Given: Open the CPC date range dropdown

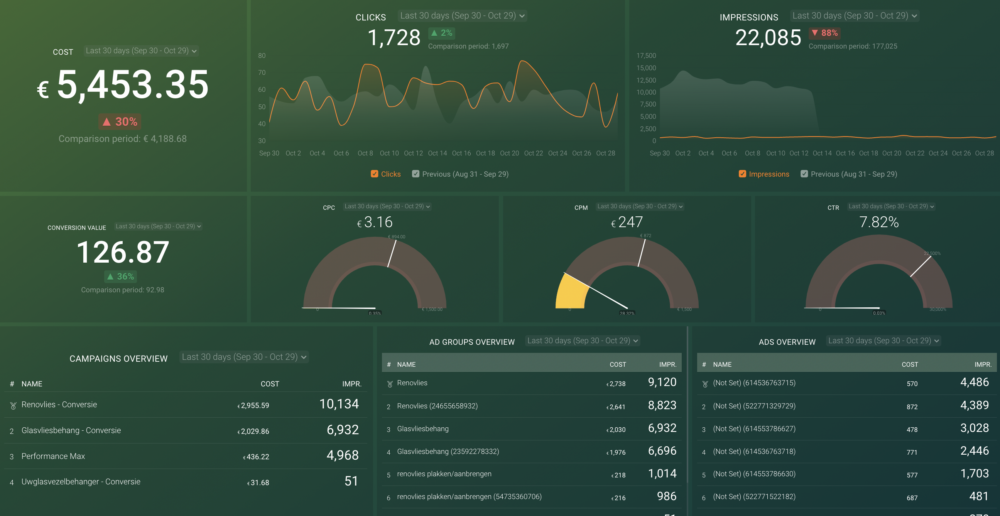Looking at the screenshot, I should [387, 207].
